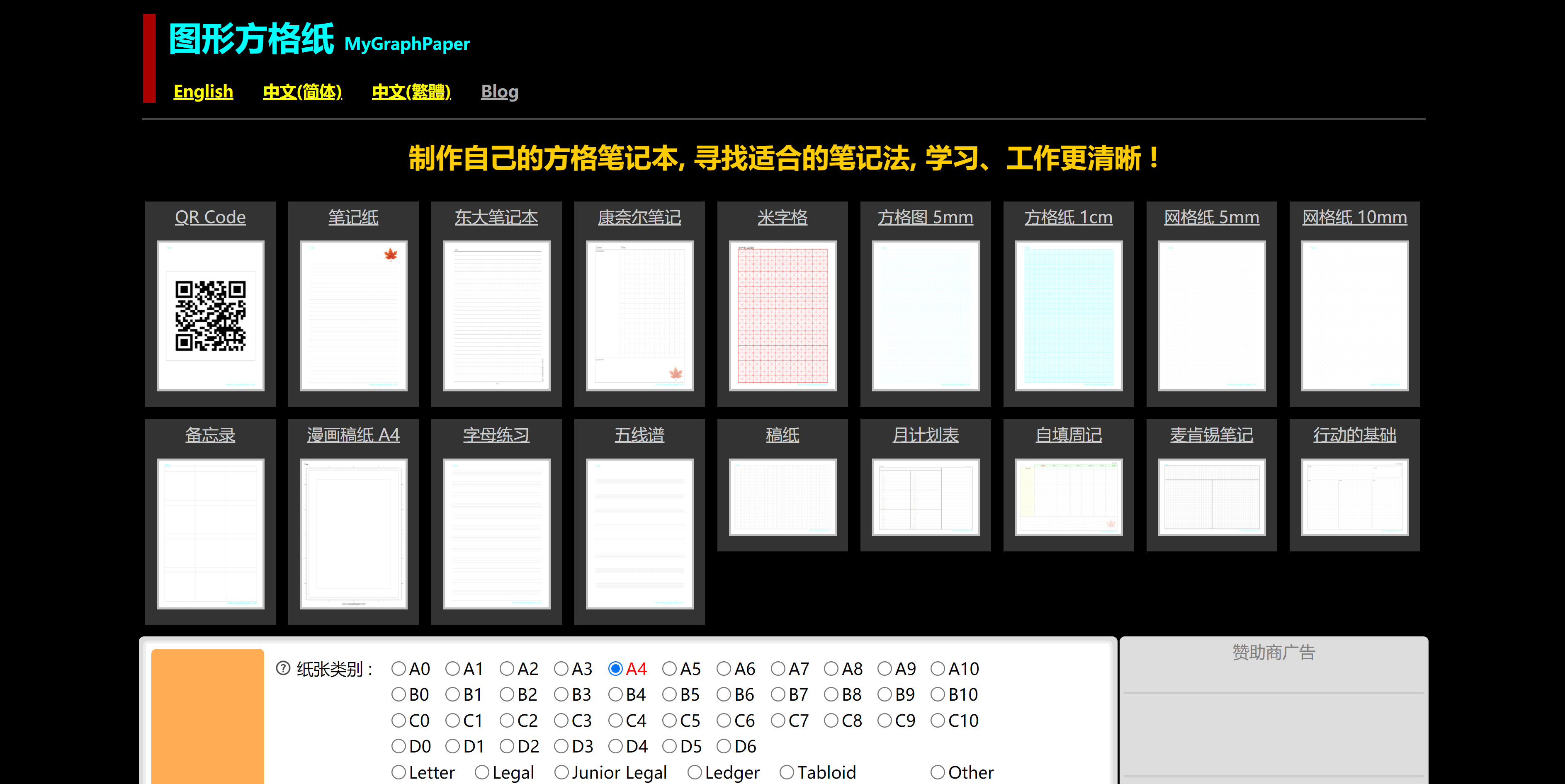Open the 康奈尔笔记 preview thumbnail
1565x784 pixels.
point(640,316)
